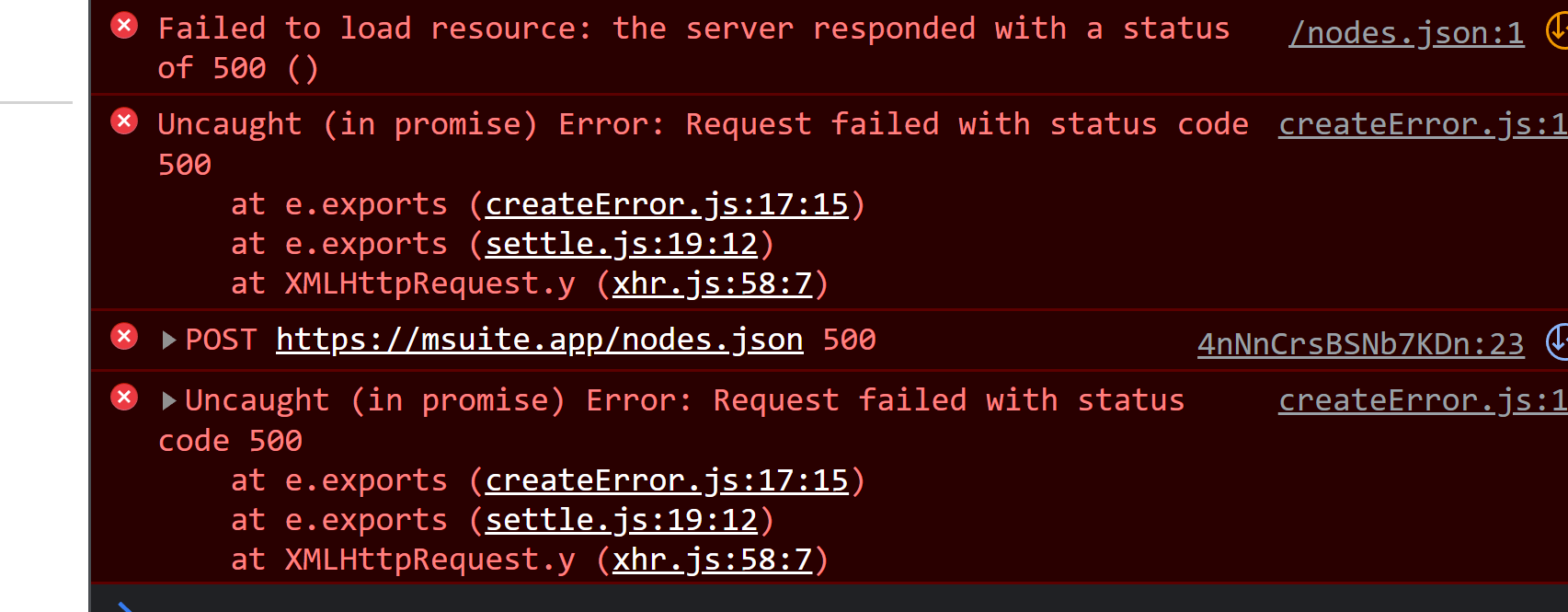Click the error icon beside the first Uncaught promise error
This screenshot has width=1568, height=612.
[x=124, y=121]
